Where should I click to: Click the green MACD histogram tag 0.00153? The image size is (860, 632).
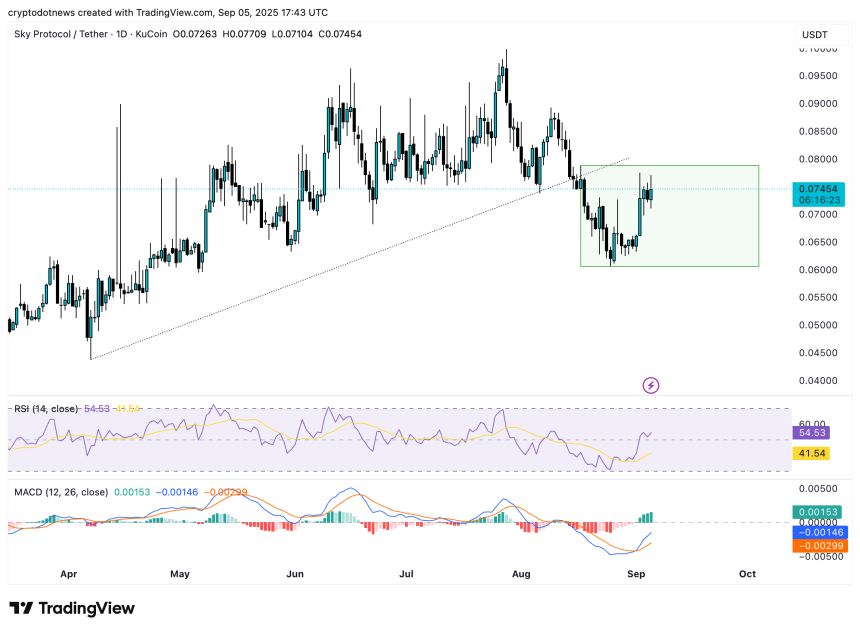[819, 511]
